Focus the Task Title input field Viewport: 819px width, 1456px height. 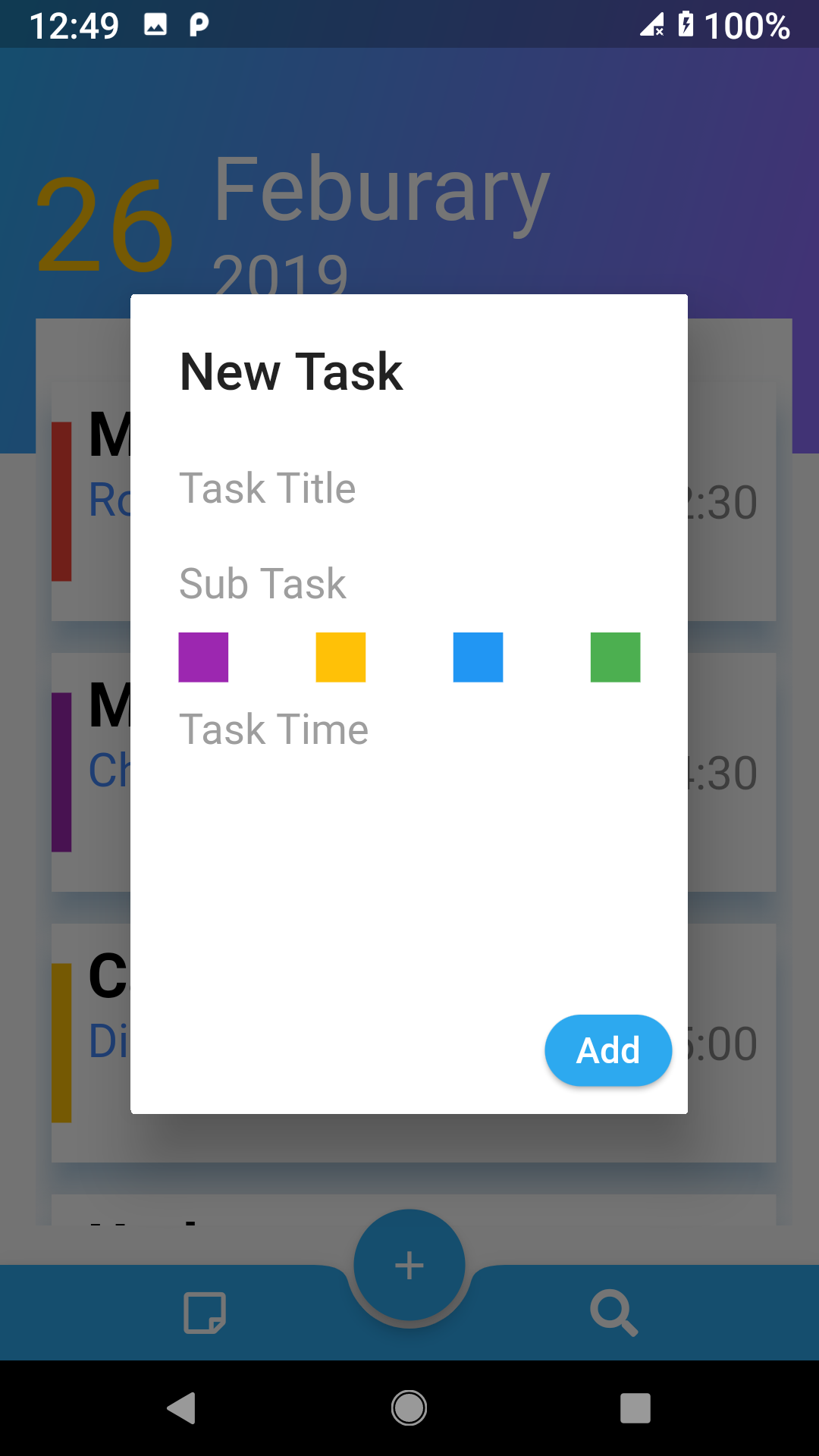409,488
